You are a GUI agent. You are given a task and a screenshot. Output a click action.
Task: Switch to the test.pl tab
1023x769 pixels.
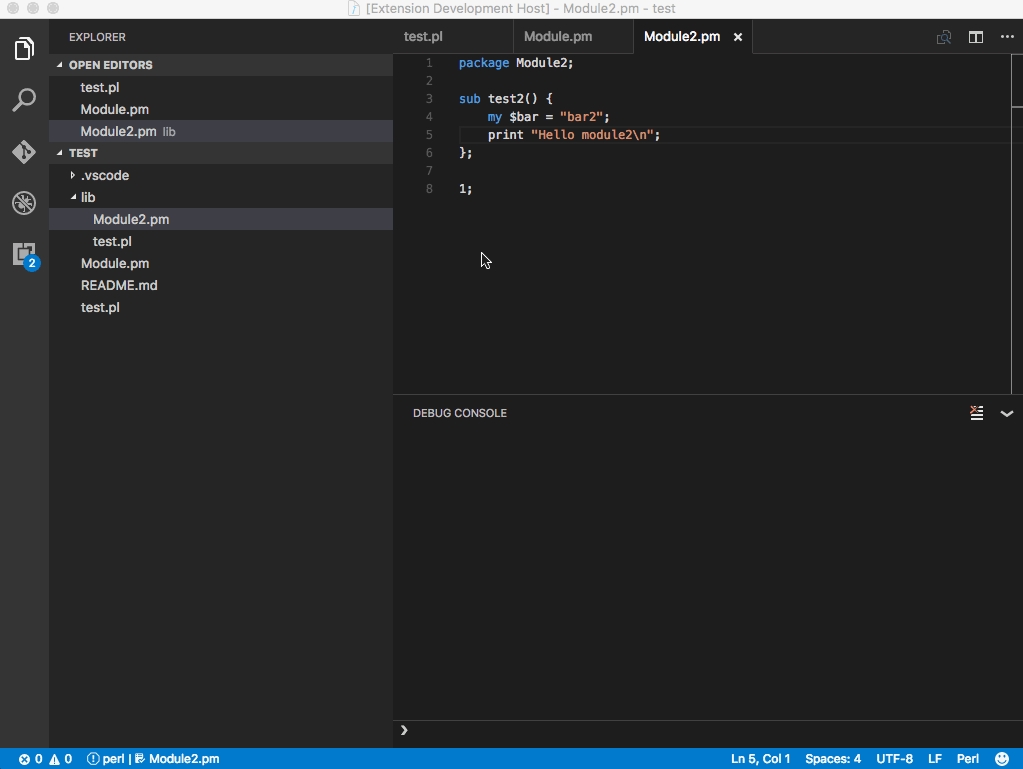click(x=423, y=37)
